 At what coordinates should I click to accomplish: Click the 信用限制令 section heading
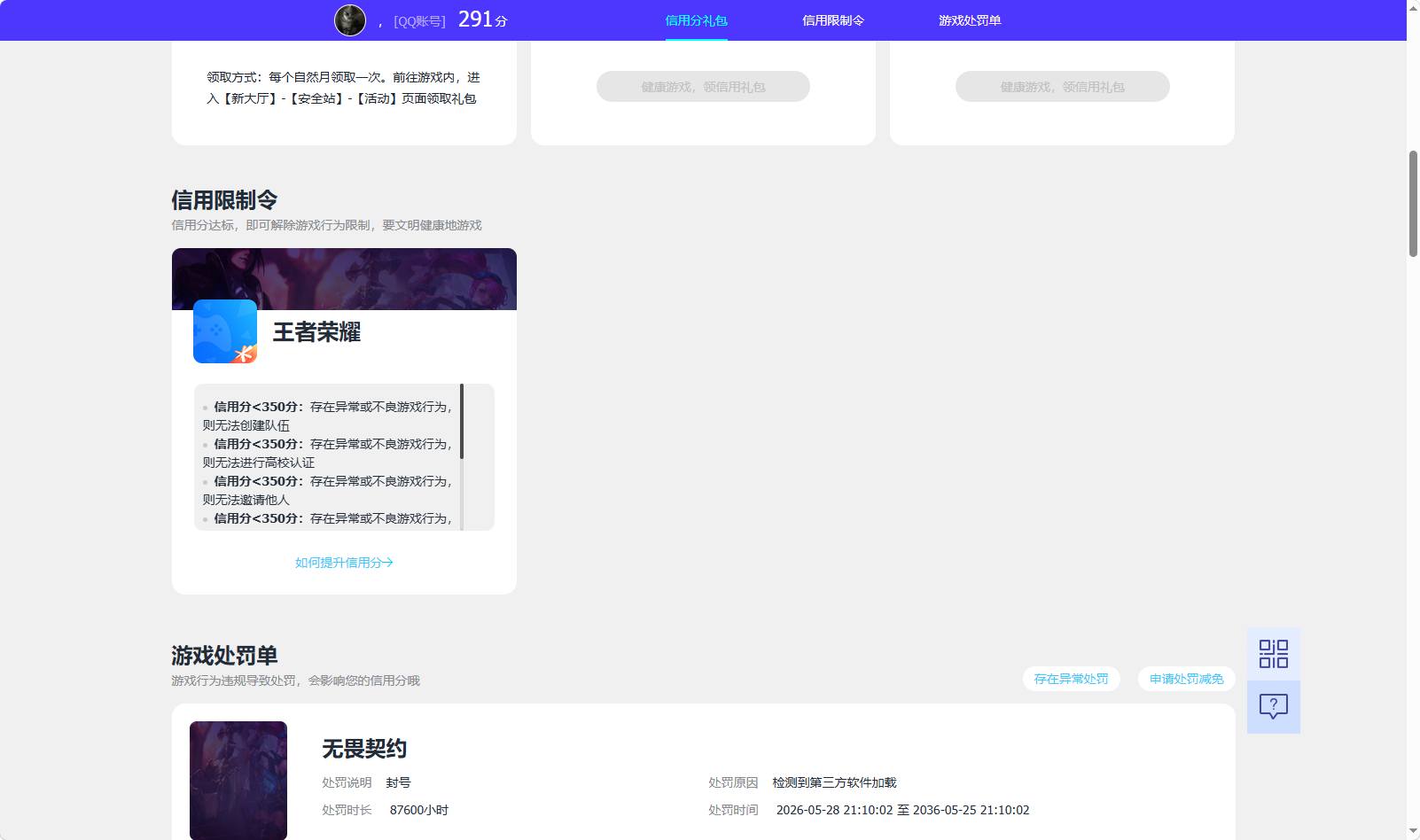tap(224, 200)
